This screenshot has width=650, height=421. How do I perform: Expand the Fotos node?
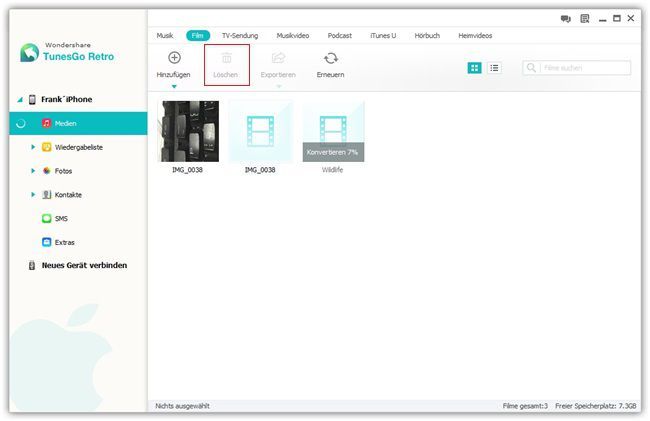click(x=33, y=171)
